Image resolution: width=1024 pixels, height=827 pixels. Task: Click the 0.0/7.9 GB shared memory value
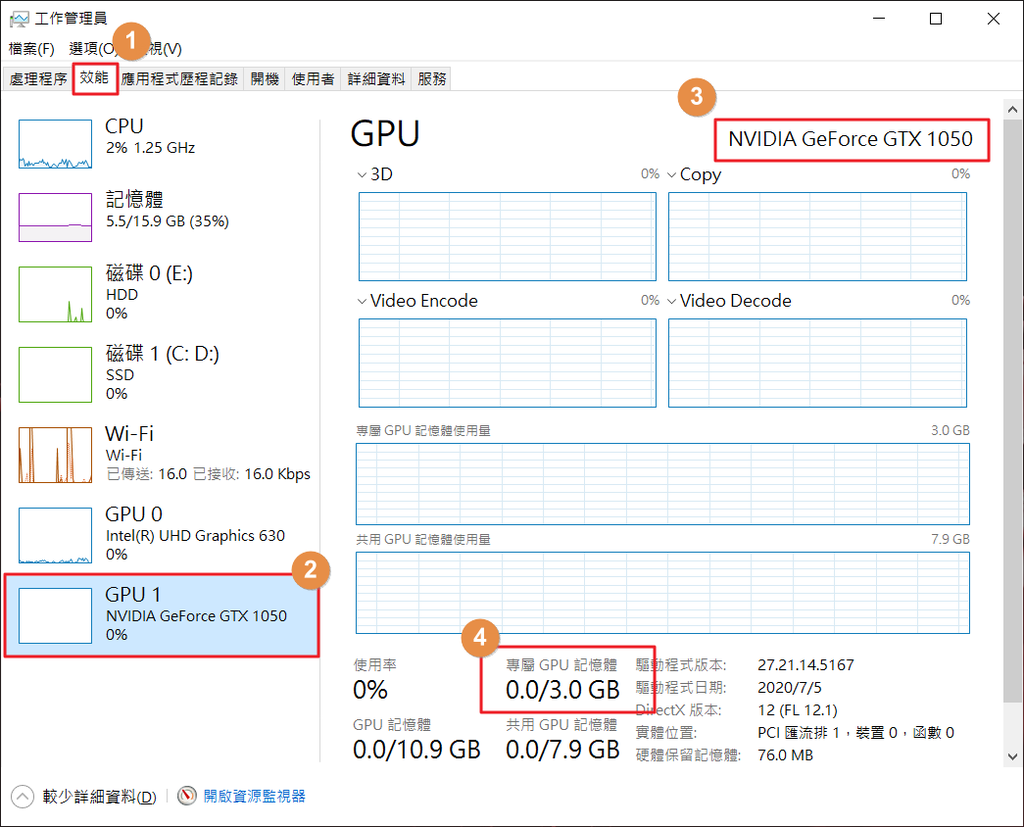click(x=562, y=750)
